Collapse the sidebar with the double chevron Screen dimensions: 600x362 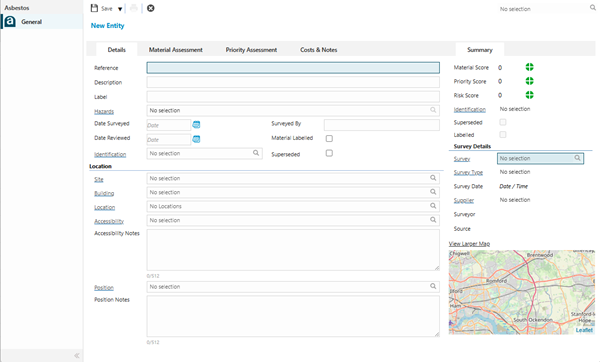click(x=77, y=355)
